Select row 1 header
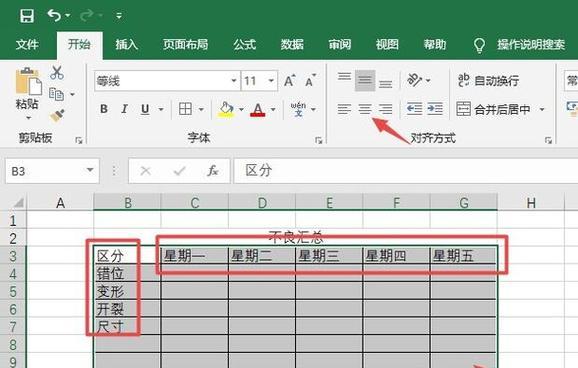Screen dimensions: 578x368 pyautogui.click(x=13, y=221)
